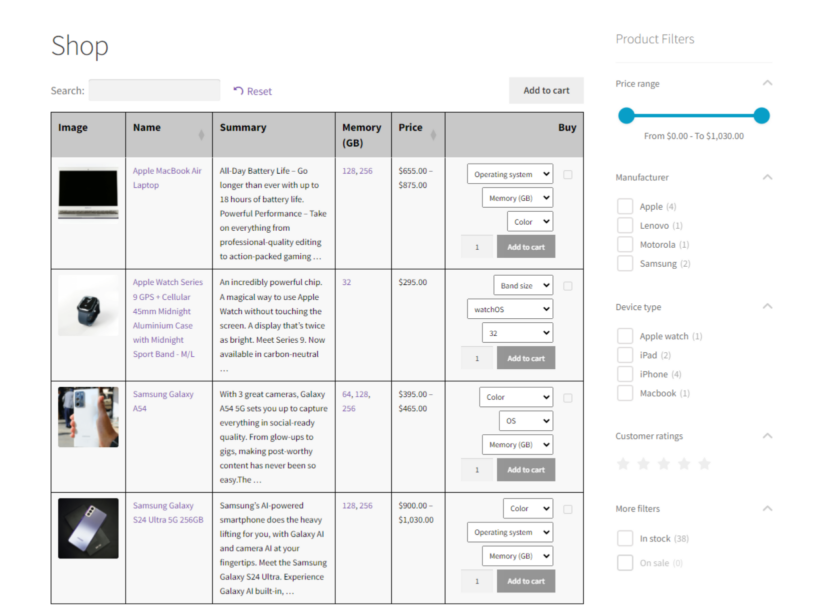
Task: Click the left handle of the price range slider
Action: [626, 116]
